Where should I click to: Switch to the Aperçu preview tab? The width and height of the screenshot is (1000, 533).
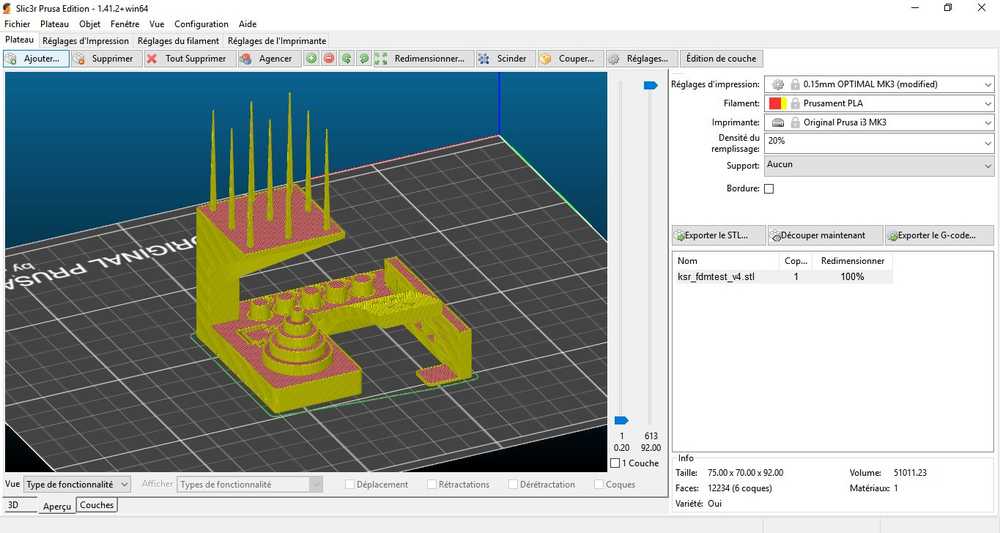pos(57,506)
